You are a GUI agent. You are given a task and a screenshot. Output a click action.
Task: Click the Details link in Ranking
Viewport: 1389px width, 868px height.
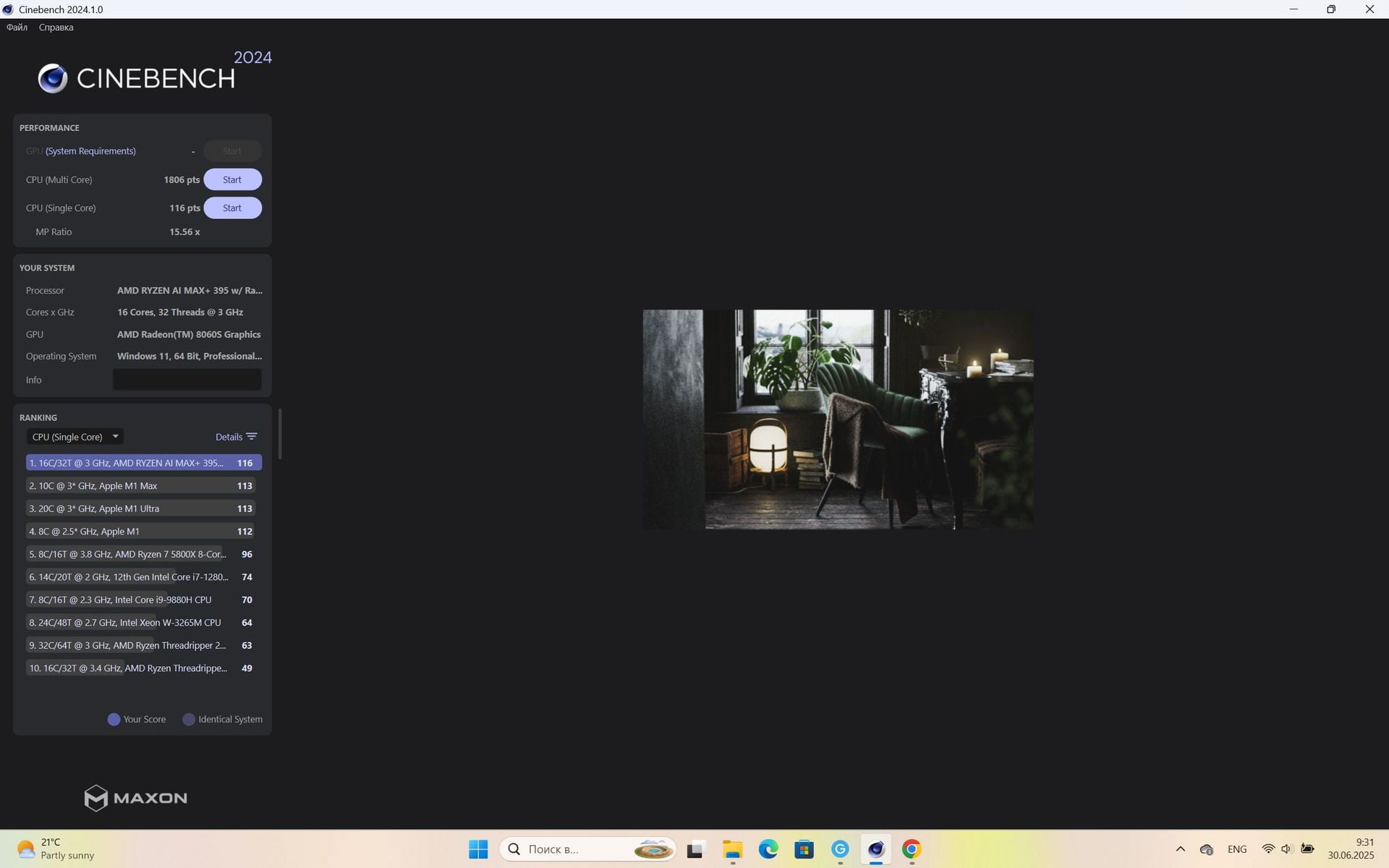coord(229,437)
